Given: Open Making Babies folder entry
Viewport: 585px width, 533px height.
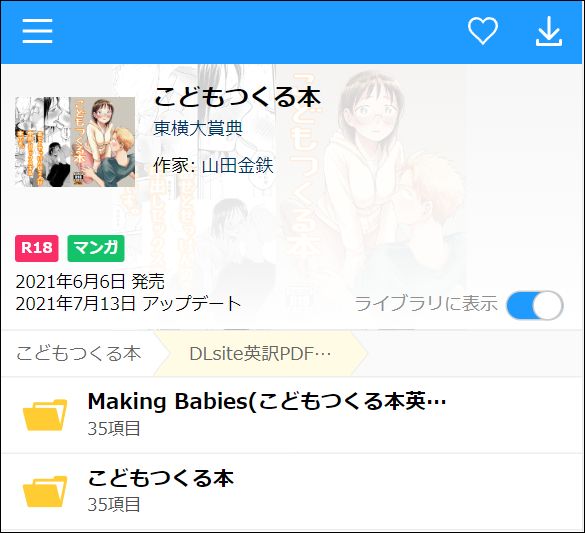Looking at the screenshot, I should click(x=292, y=415).
